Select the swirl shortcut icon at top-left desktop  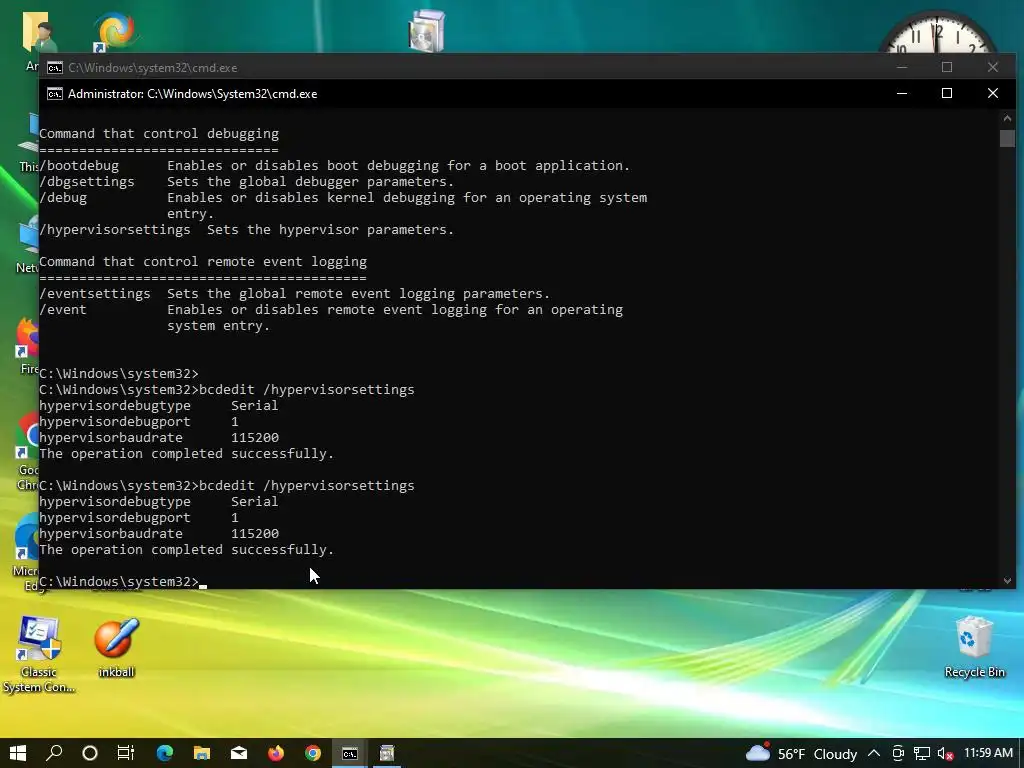[x=115, y=30]
